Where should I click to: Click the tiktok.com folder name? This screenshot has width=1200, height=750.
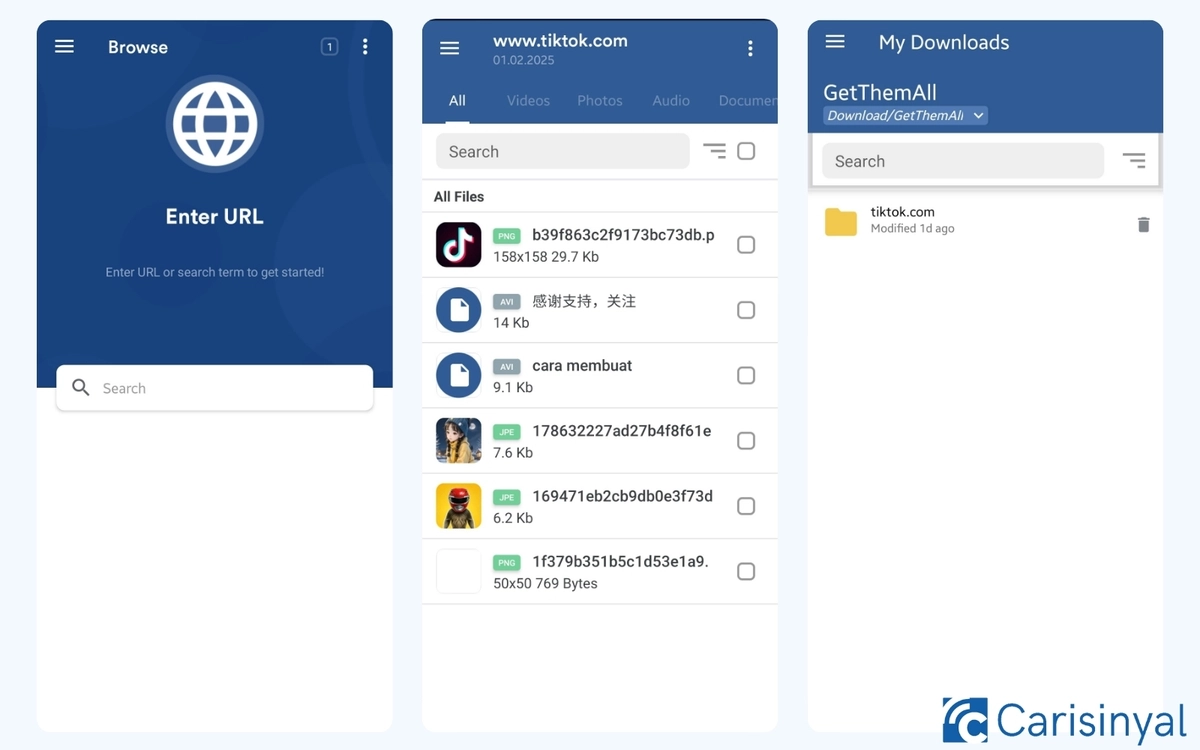(x=903, y=212)
